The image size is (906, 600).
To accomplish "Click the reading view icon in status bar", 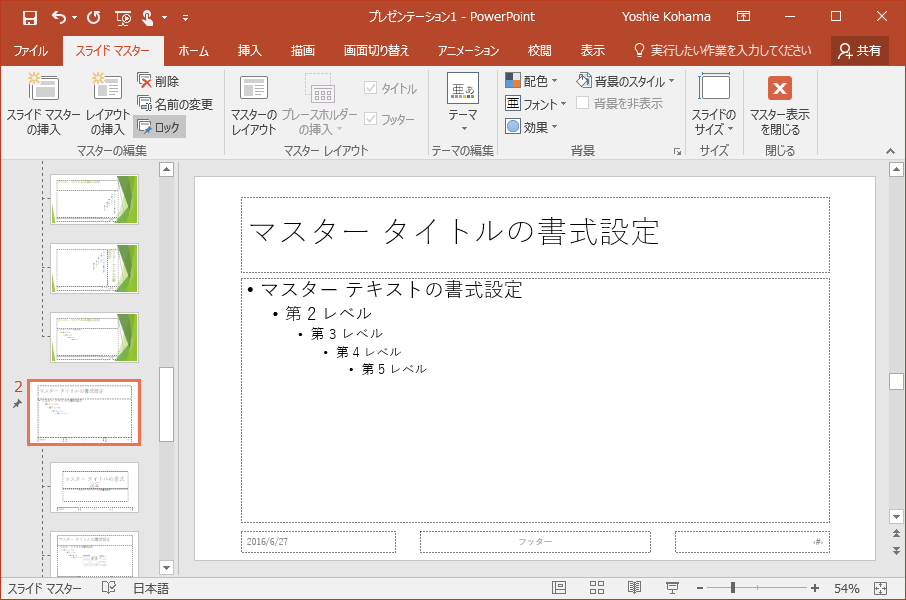I will [634, 588].
